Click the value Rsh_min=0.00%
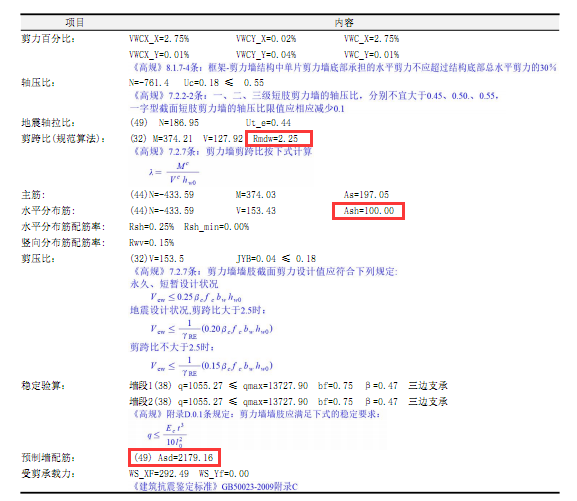Viewport: 577px width, 501px height. pos(216,227)
